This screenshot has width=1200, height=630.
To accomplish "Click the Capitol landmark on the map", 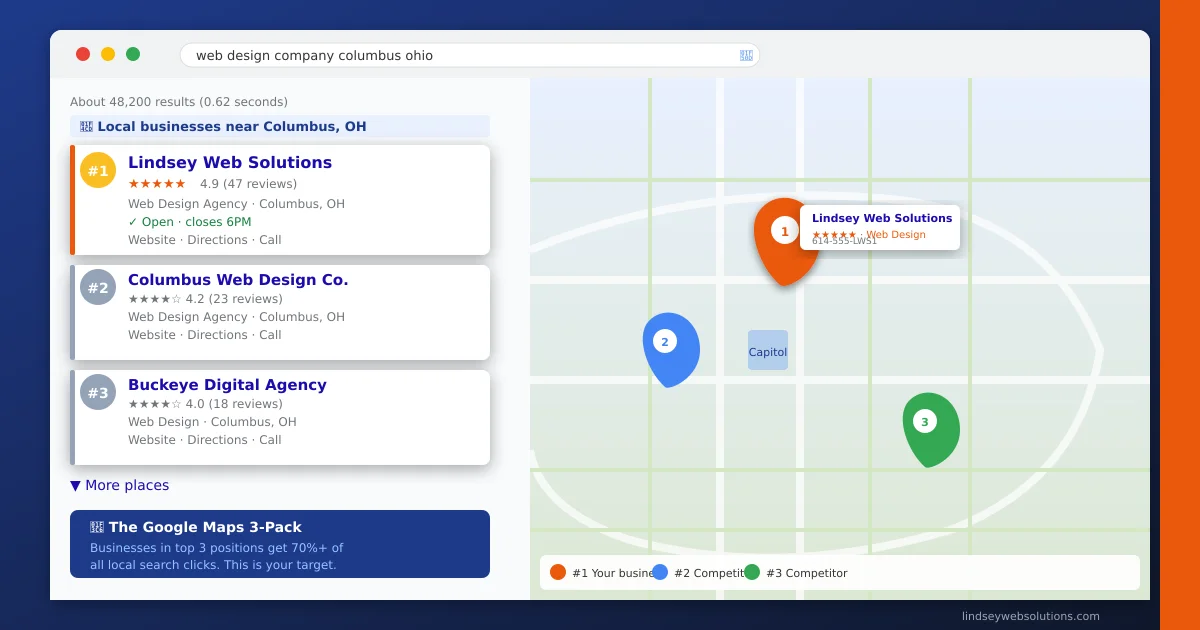I will (768, 351).
